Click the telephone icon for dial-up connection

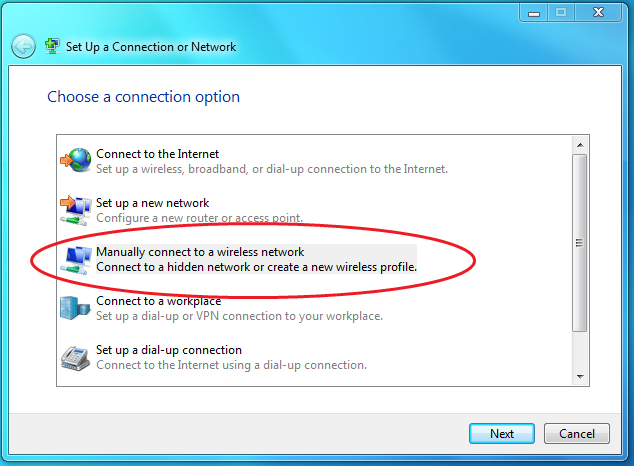tap(75, 358)
